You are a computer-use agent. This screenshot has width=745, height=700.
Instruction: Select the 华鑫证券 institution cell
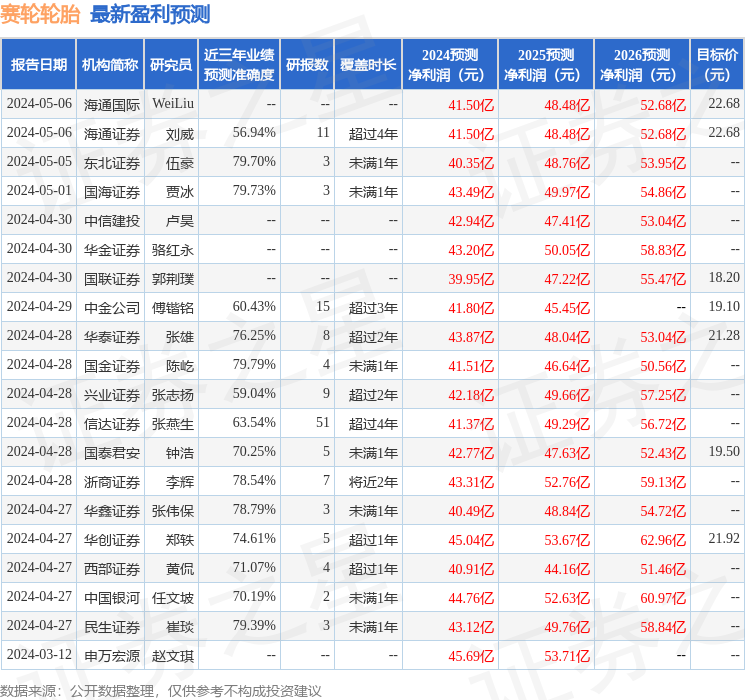(x=112, y=511)
